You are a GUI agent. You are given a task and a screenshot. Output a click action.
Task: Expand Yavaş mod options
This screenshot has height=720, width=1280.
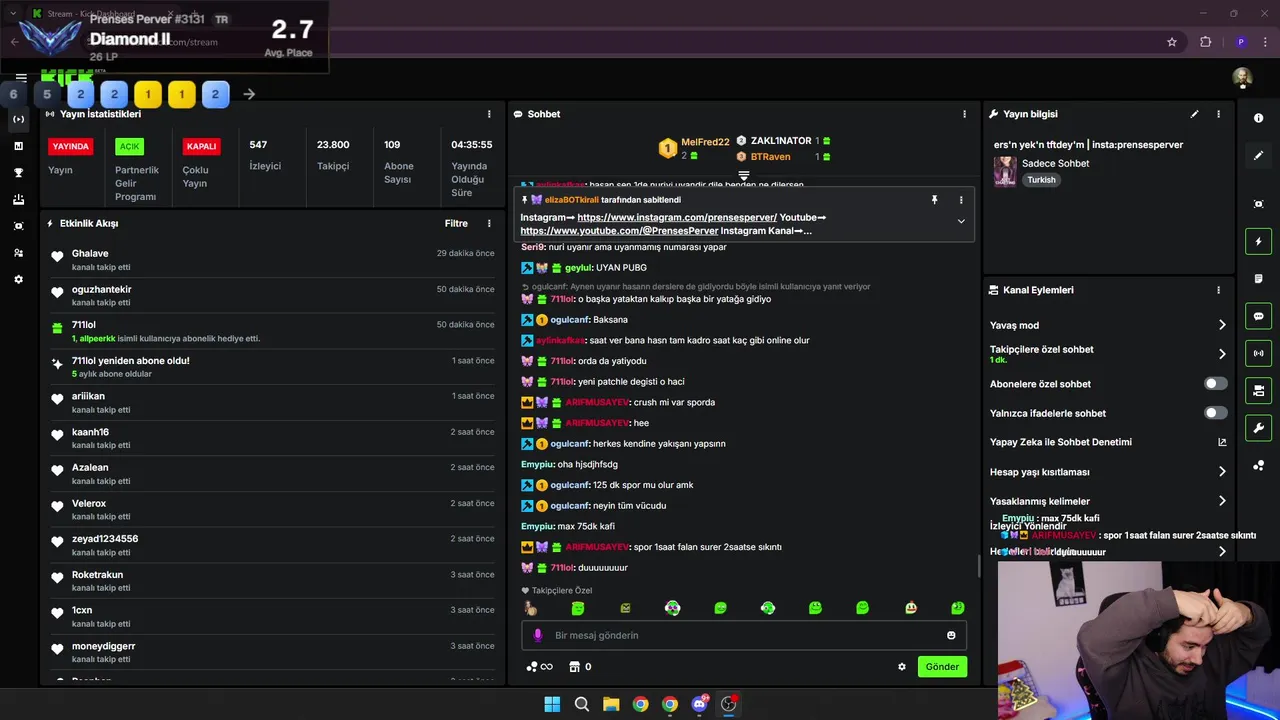pyautogui.click(x=1222, y=325)
